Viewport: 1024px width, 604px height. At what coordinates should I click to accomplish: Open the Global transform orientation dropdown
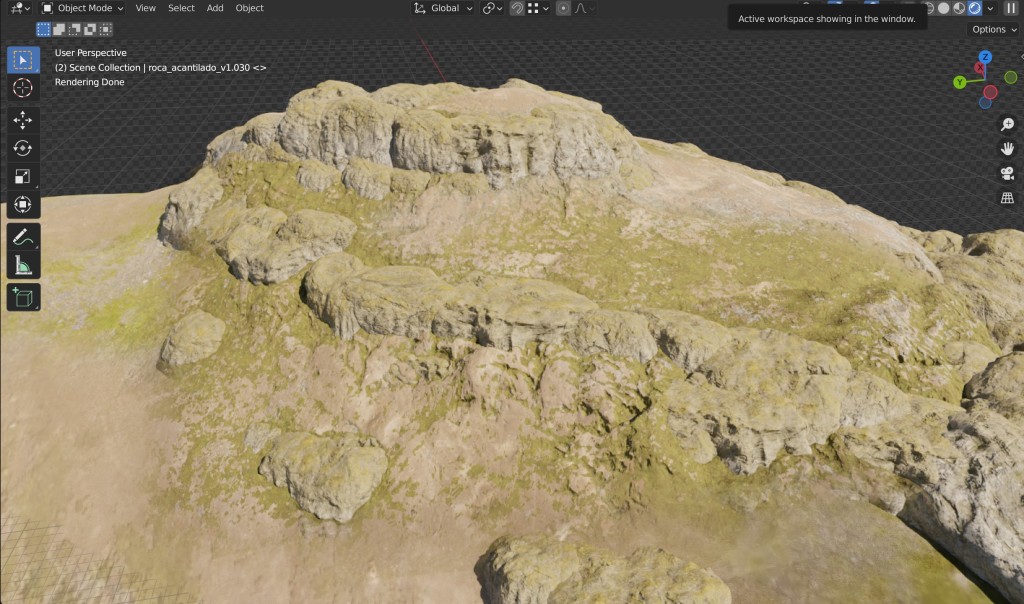tap(444, 8)
